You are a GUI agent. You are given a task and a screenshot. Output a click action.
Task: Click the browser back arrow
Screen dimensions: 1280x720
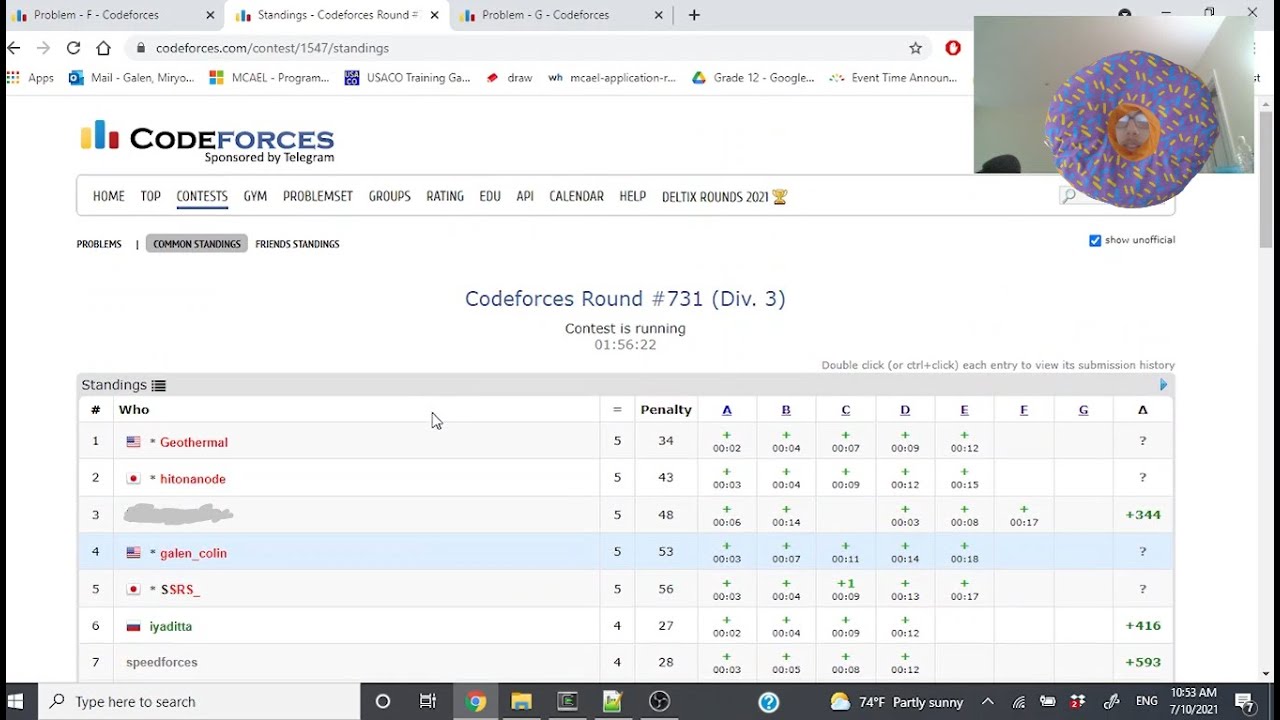click(14, 48)
